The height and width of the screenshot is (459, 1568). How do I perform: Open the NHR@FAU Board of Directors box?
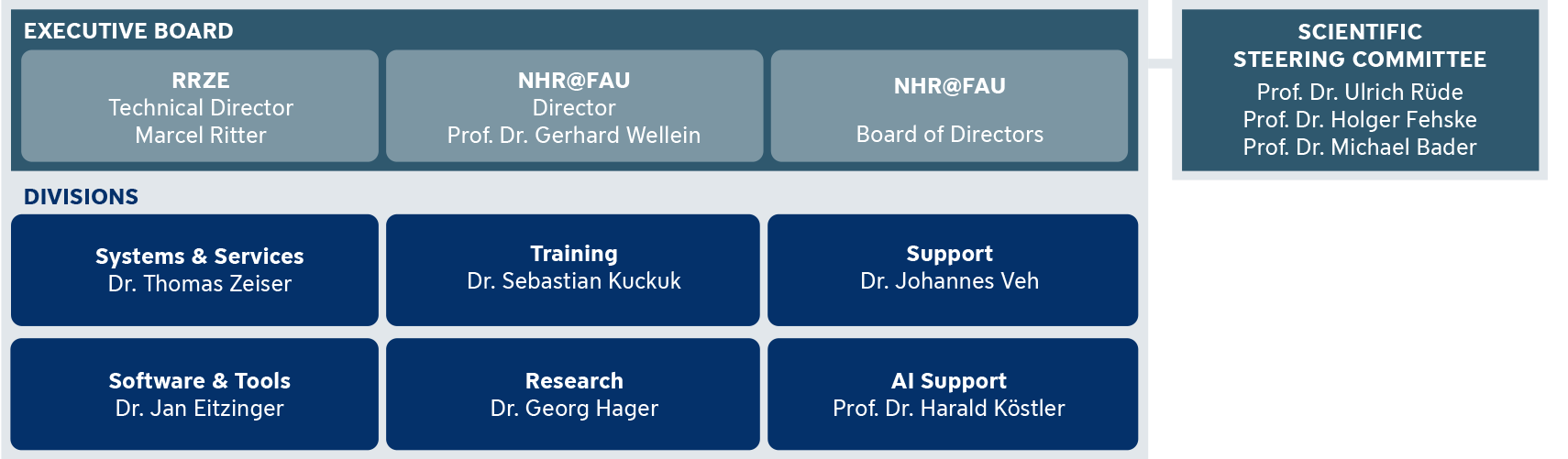(949, 106)
